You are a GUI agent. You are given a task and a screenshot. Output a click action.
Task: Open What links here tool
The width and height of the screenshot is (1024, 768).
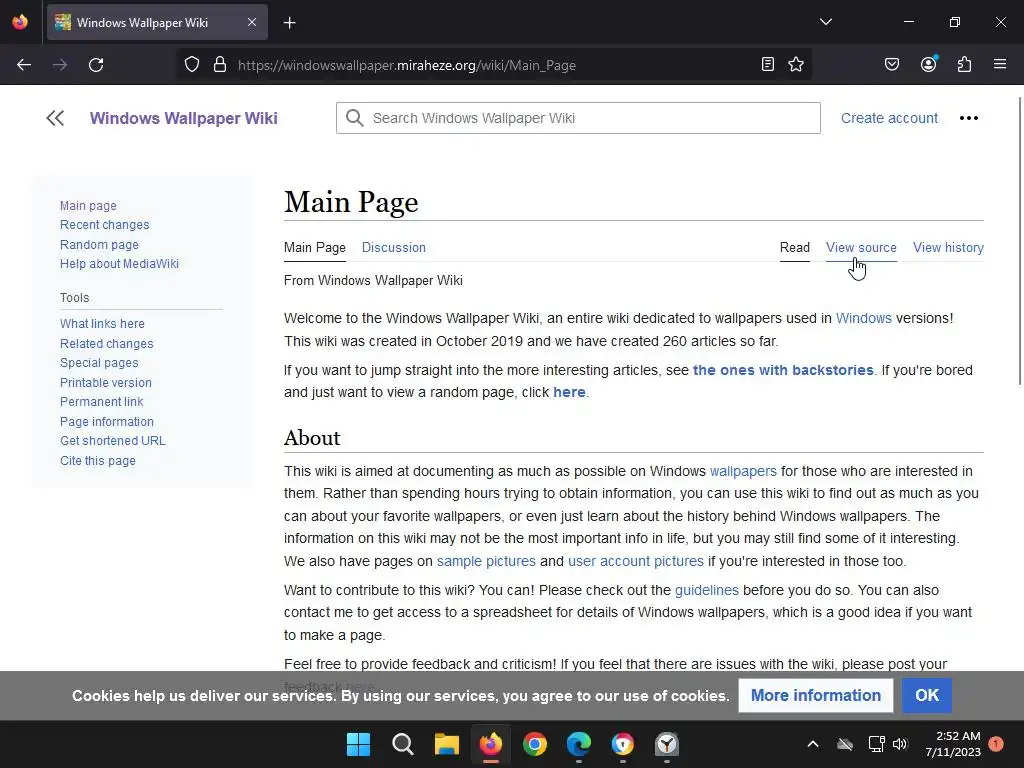[103, 324]
